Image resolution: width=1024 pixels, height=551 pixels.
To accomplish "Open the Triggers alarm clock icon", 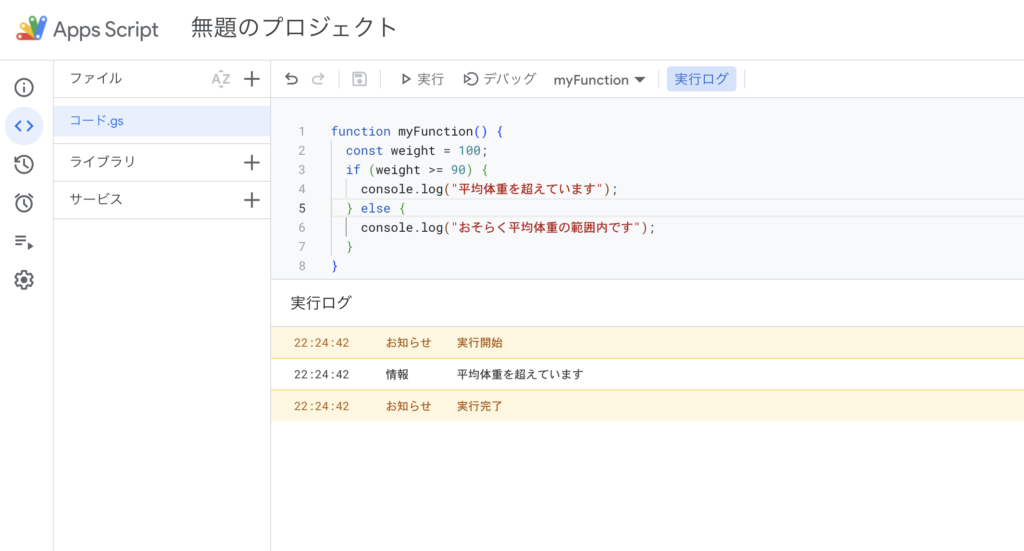I will click(24, 203).
